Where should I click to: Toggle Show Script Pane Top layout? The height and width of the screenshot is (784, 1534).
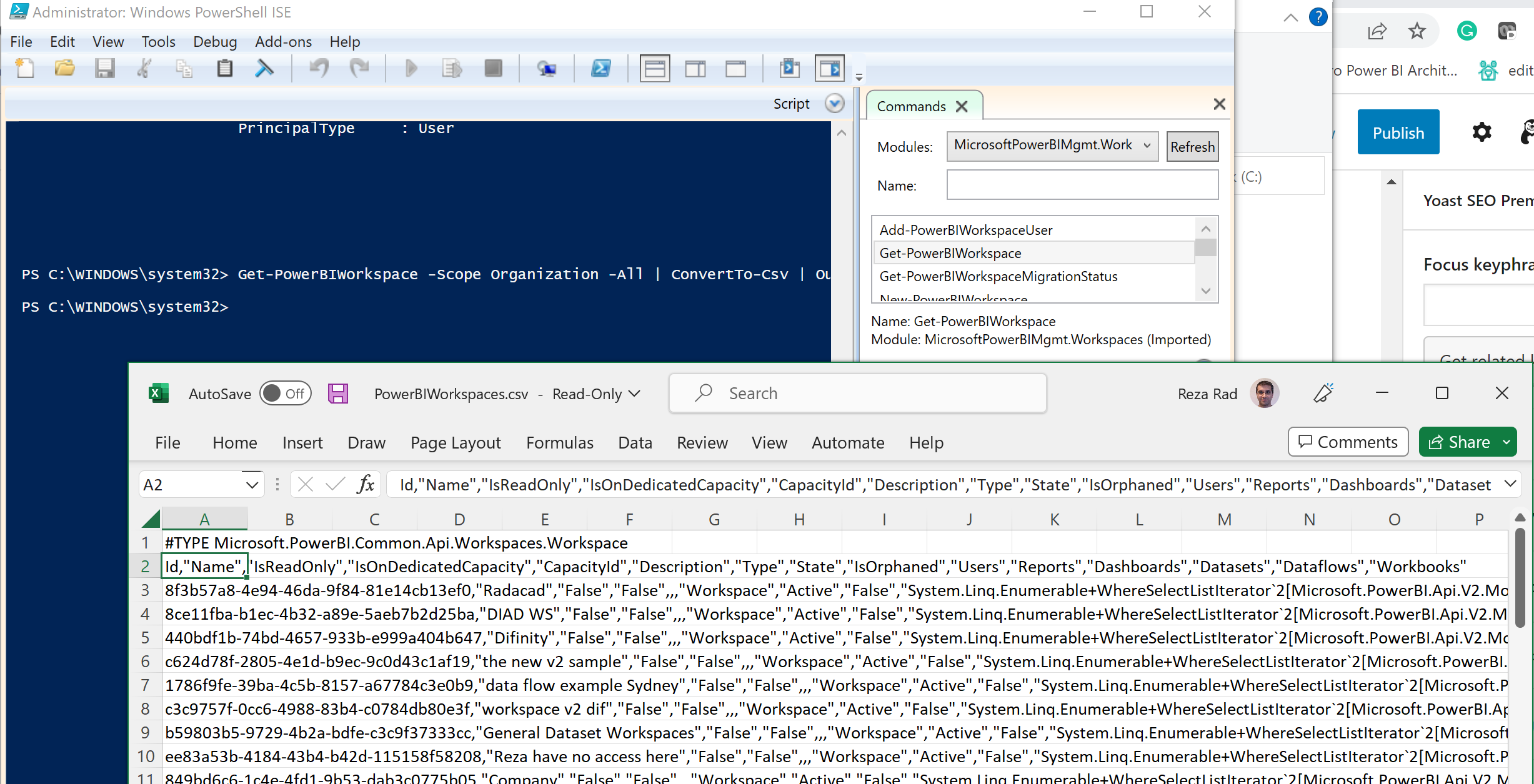654,68
